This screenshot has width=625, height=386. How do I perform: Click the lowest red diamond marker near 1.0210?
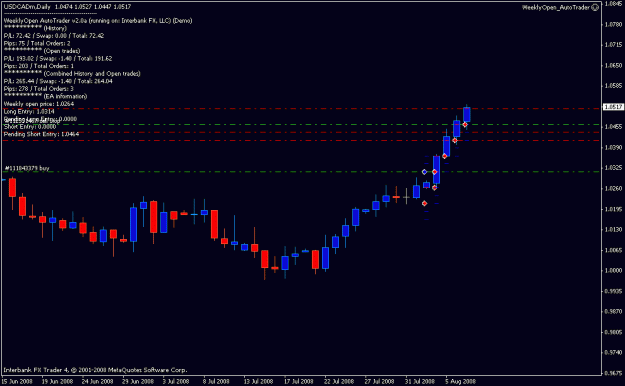(425, 203)
